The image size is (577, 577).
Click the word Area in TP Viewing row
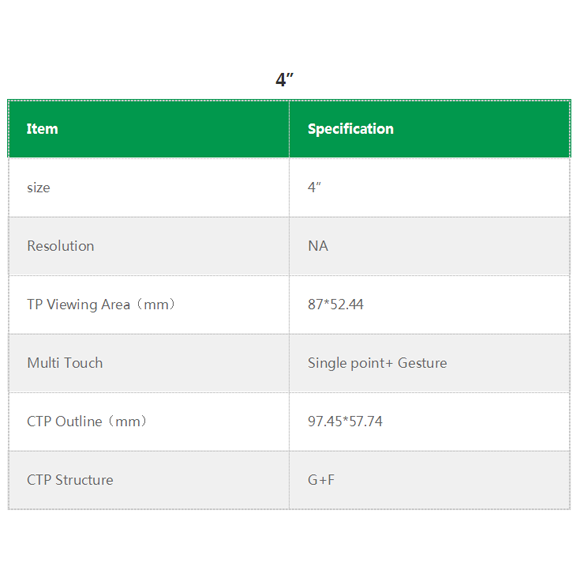point(116,304)
